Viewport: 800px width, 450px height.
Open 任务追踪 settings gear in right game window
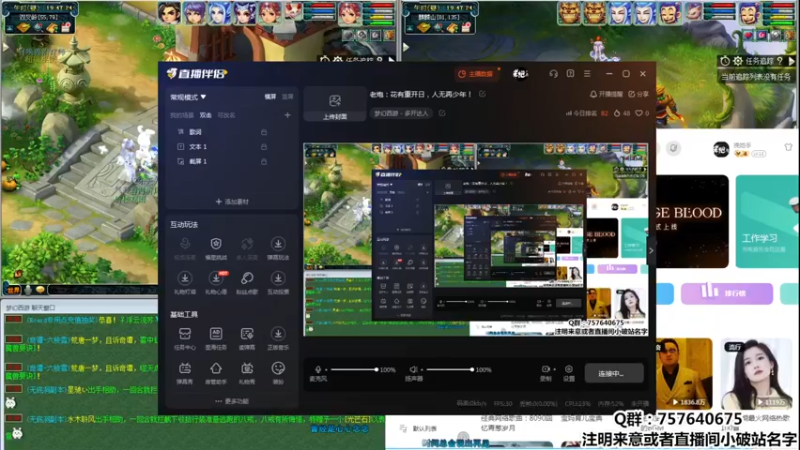pos(738,61)
